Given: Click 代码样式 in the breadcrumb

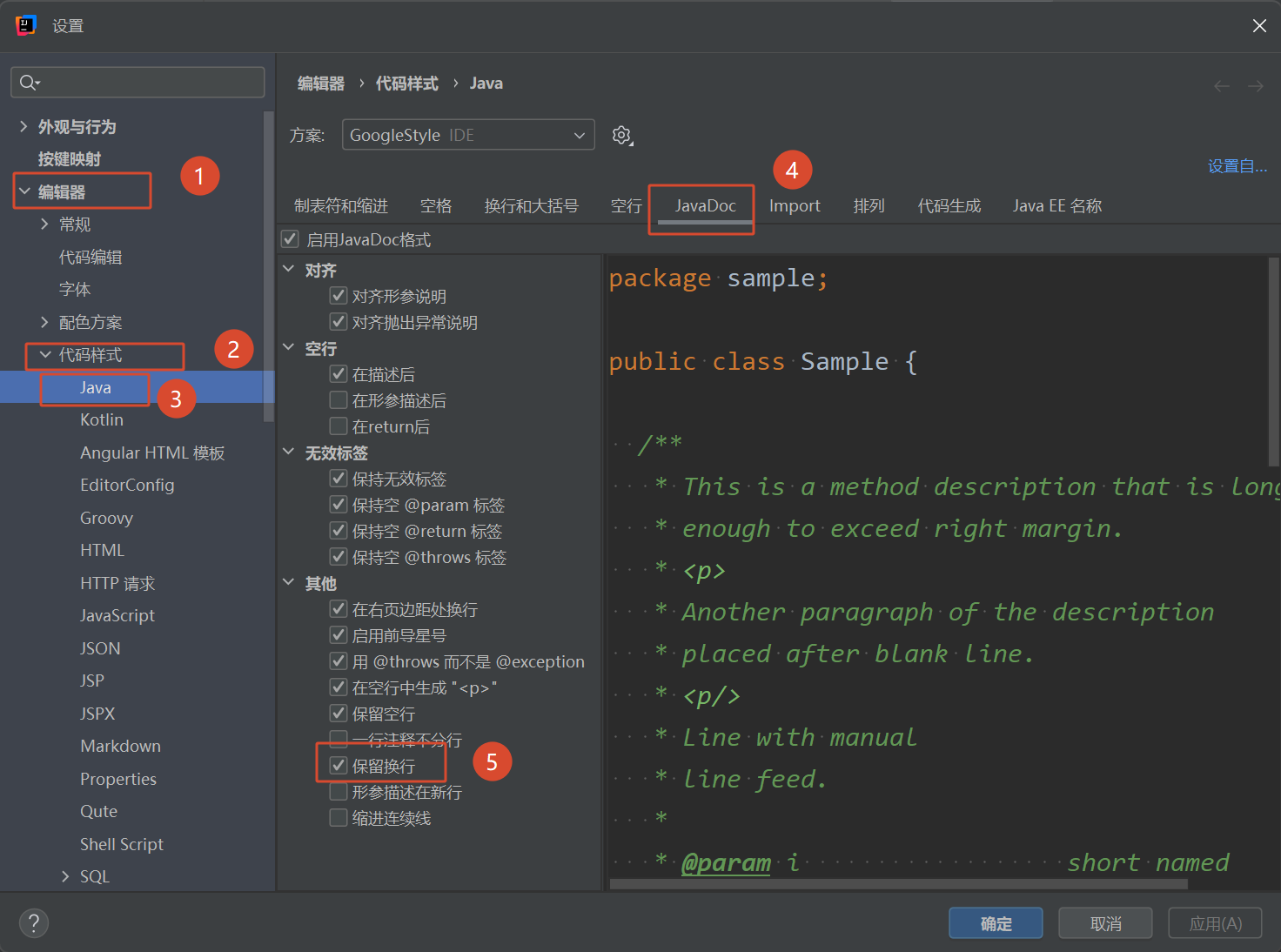Looking at the screenshot, I should 406,84.
